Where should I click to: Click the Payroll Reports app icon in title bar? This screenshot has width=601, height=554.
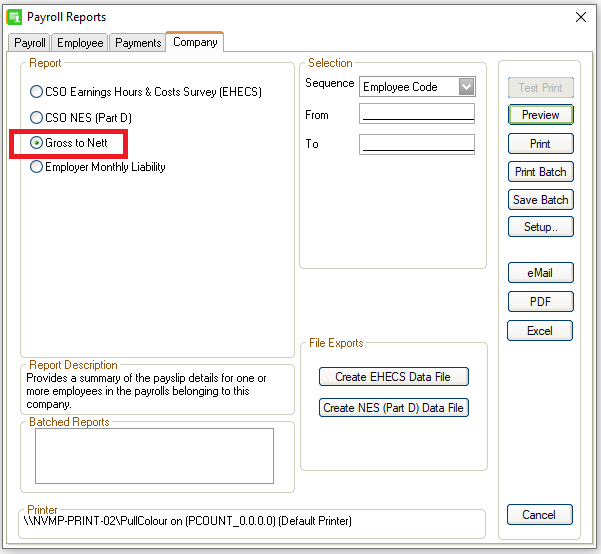[x=14, y=17]
